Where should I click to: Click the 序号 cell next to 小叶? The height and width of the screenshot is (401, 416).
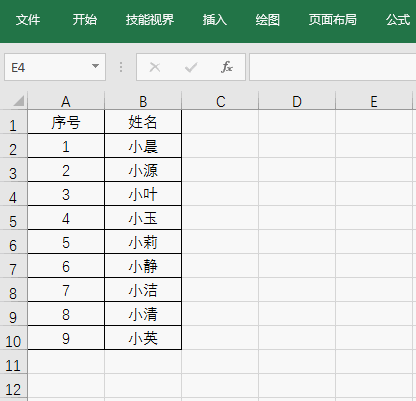point(66,194)
